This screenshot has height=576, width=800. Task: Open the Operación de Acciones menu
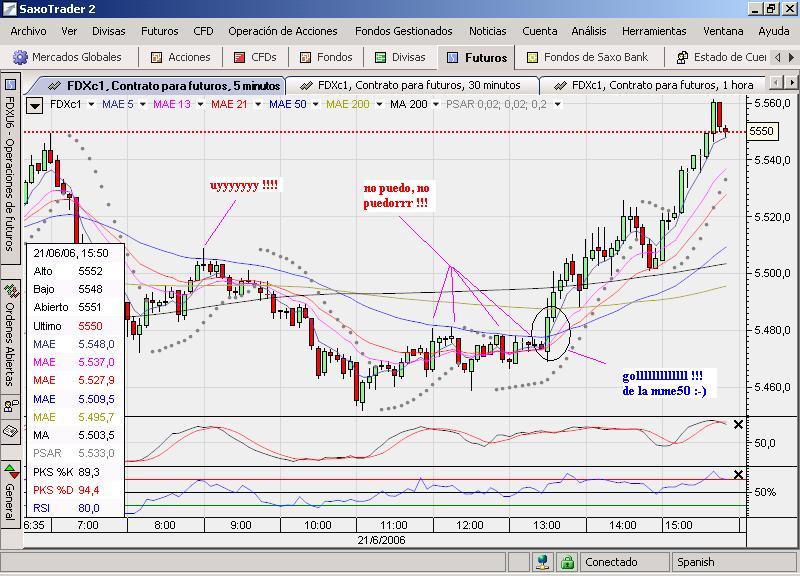click(x=283, y=31)
